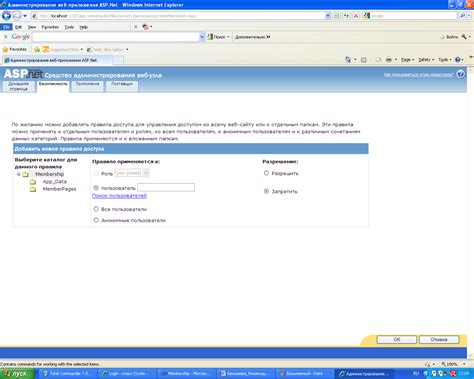Click the Web Slice Gallery icon
Viewport: 474px width, 379px height.
click(x=89, y=50)
